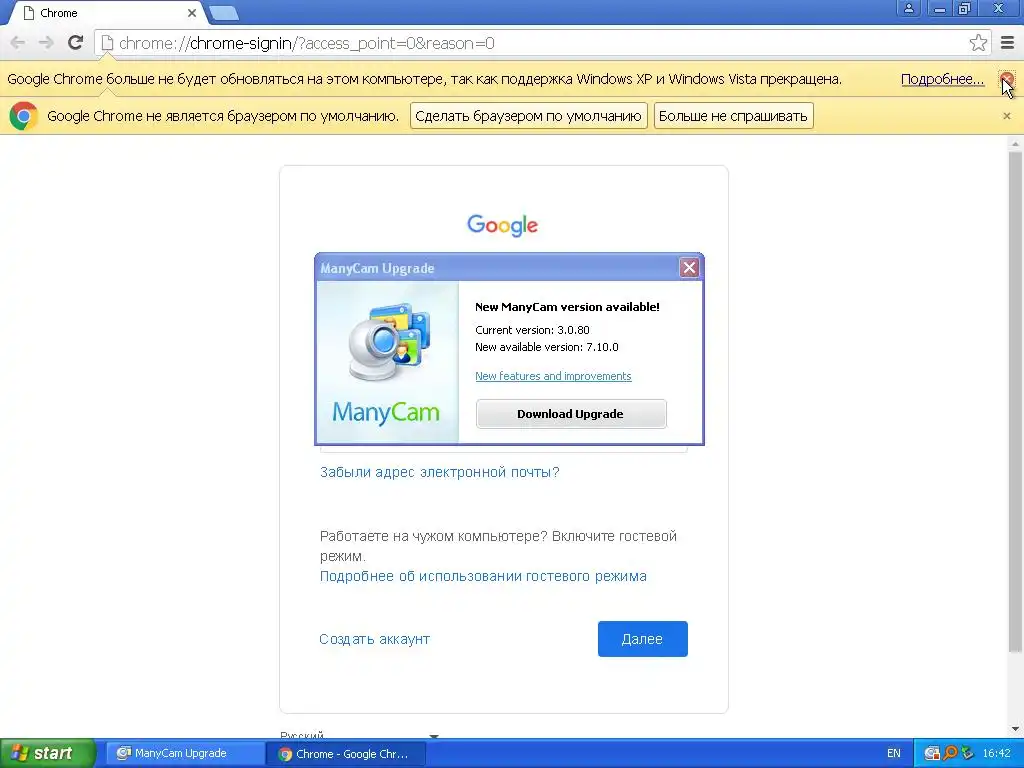Click the browser back arrow
The width and height of the screenshot is (1024, 768).
click(18, 43)
